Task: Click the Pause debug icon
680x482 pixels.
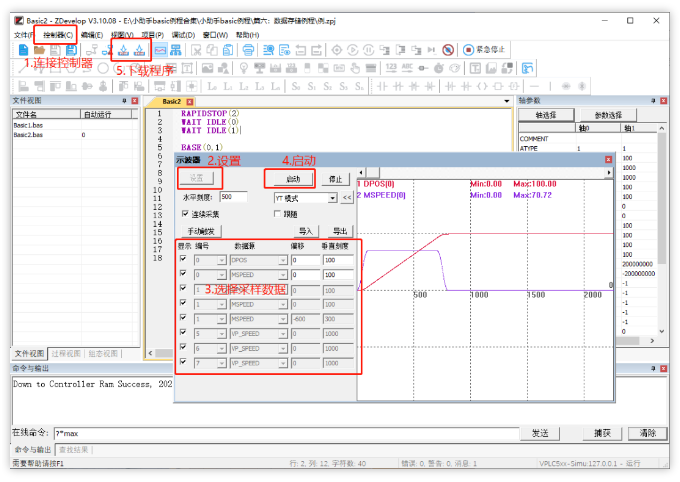Action: [x=369, y=50]
